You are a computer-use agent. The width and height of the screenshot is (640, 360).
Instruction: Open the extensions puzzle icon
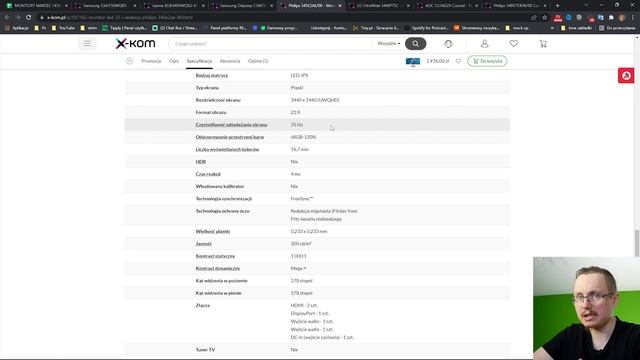pos(611,18)
